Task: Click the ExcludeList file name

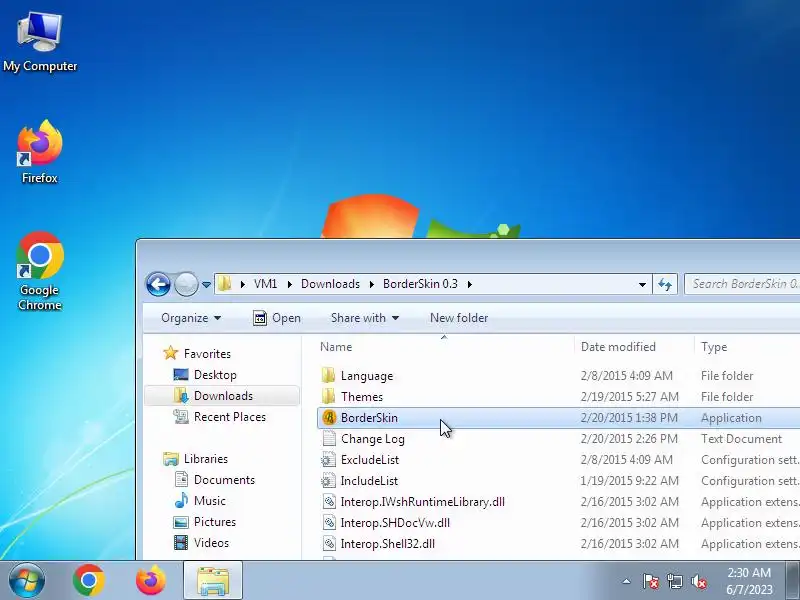Action: pos(370,460)
